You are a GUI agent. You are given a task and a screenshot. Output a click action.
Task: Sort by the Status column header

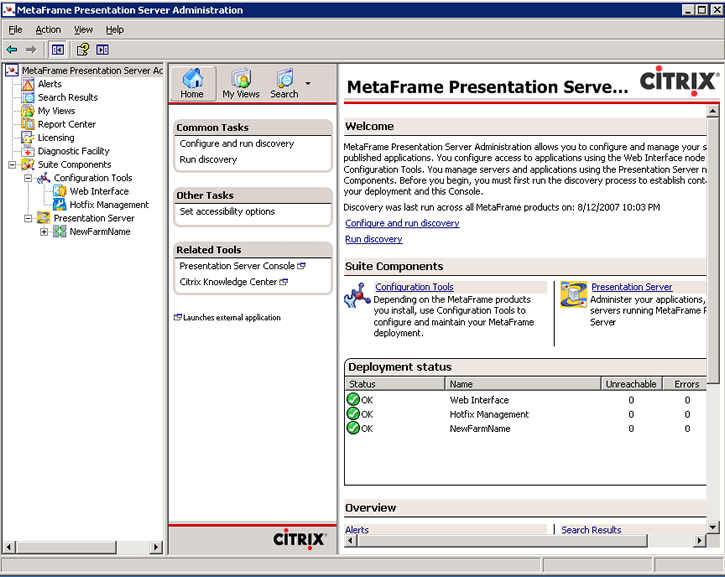click(x=395, y=384)
